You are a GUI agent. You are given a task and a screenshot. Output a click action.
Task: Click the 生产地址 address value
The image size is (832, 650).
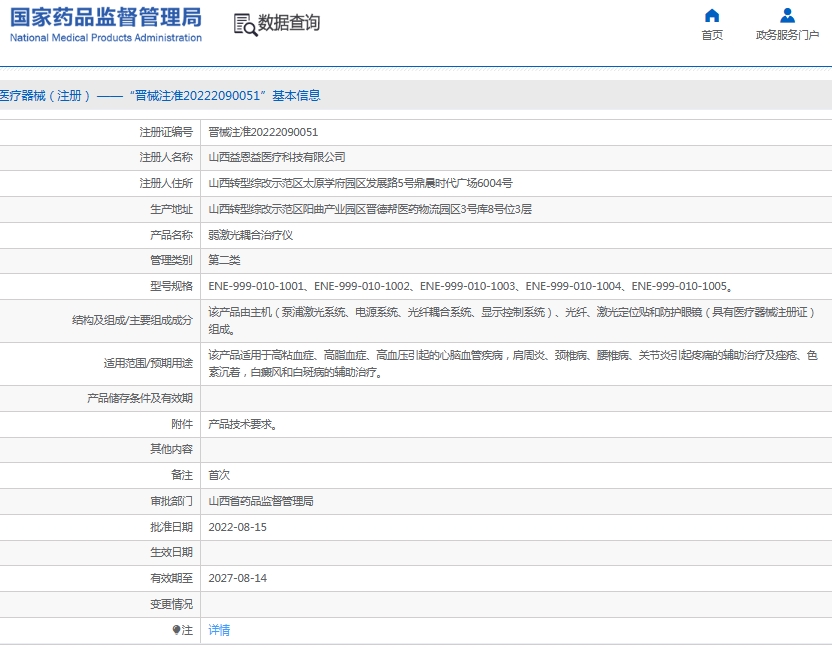click(370, 209)
